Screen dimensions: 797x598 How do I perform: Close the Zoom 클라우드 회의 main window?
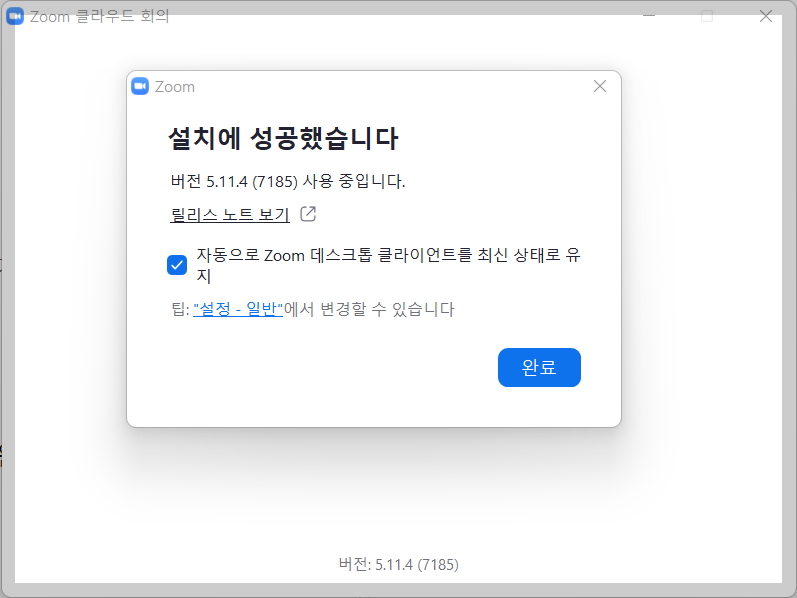pyautogui.click(x=765, y=16)
